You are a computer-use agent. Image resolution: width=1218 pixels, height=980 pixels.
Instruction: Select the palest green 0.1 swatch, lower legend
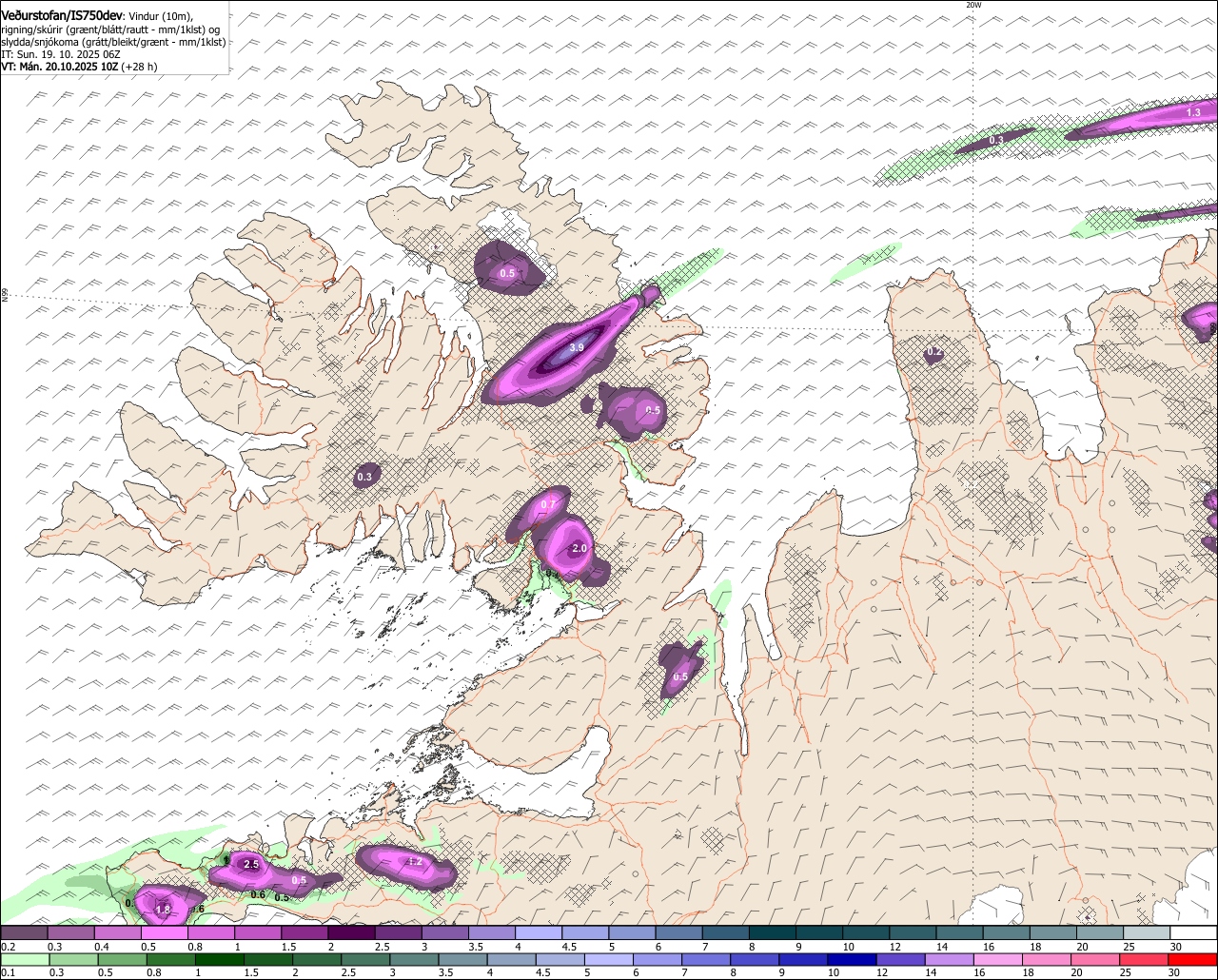coord(25,960)
